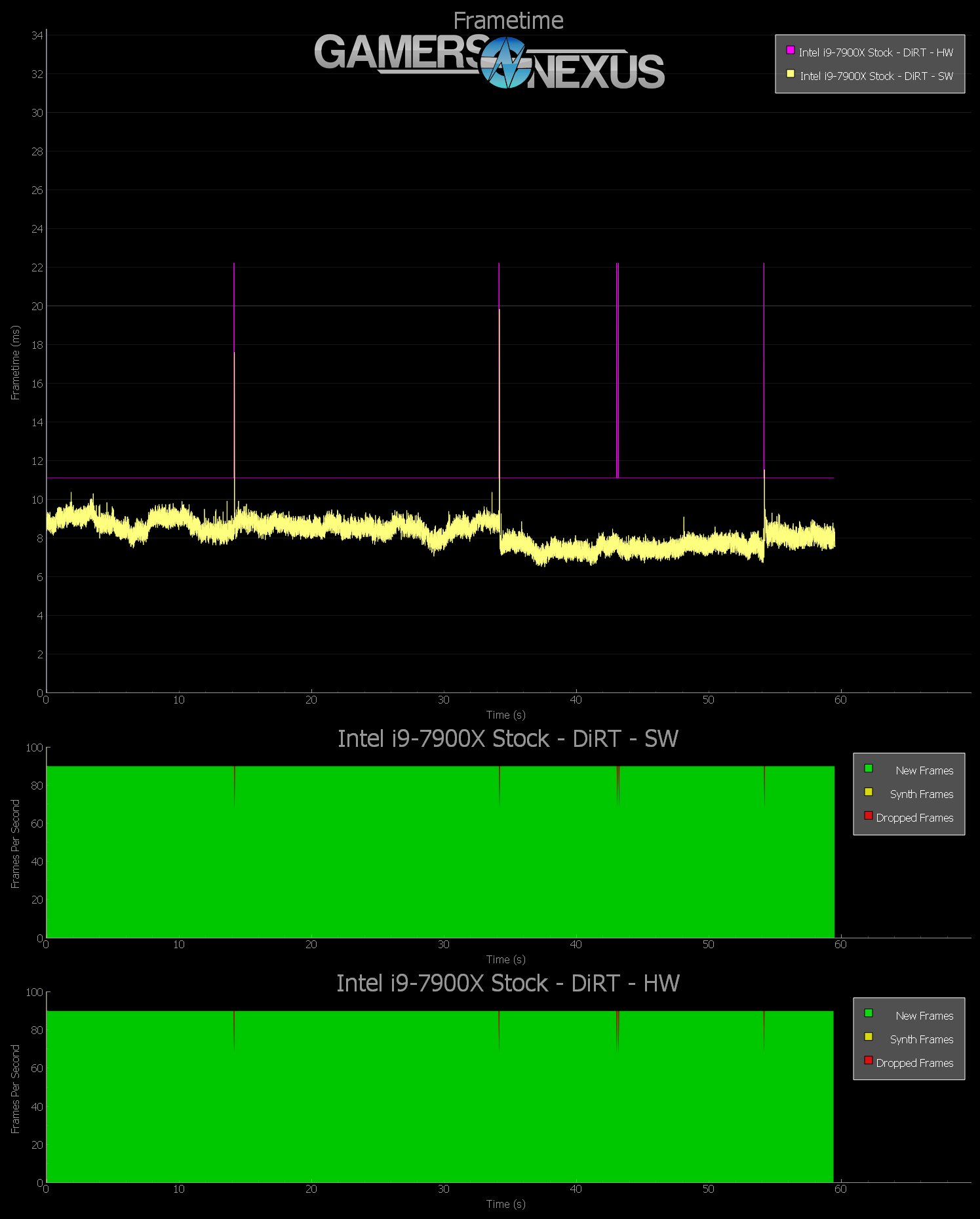Click 'Frames Per Second' axis label of SW chart
The width and height of the screenshot is (980, 1219).
tap(16, 844)
